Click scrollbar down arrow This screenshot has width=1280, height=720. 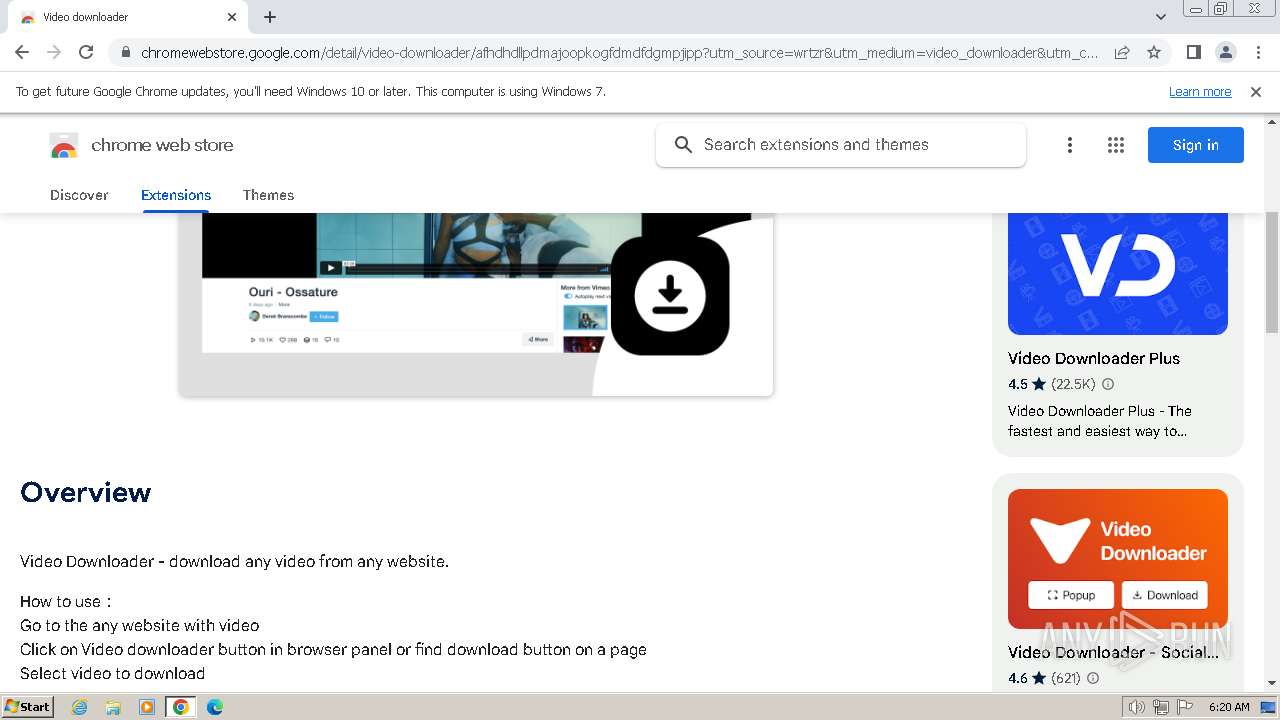(x=1272, y=684)
